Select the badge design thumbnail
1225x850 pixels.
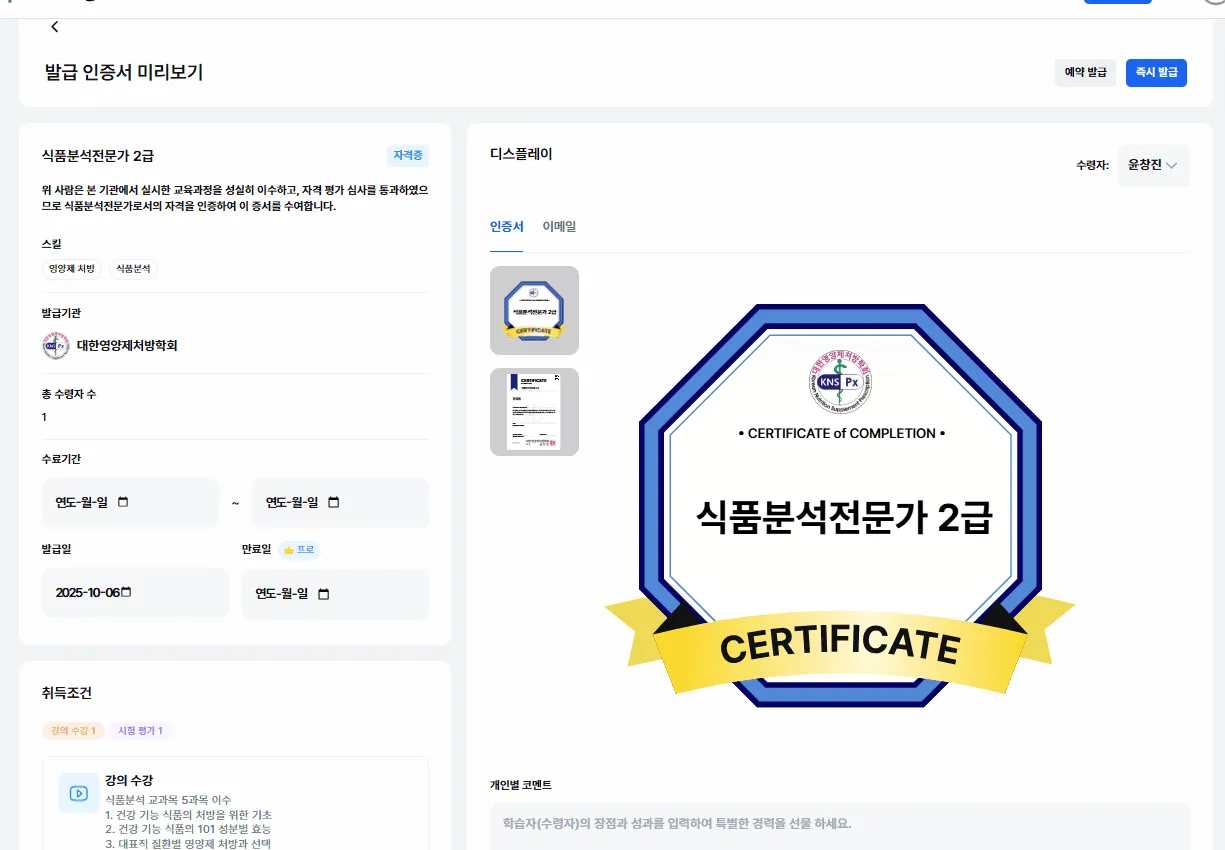[534, 310]
